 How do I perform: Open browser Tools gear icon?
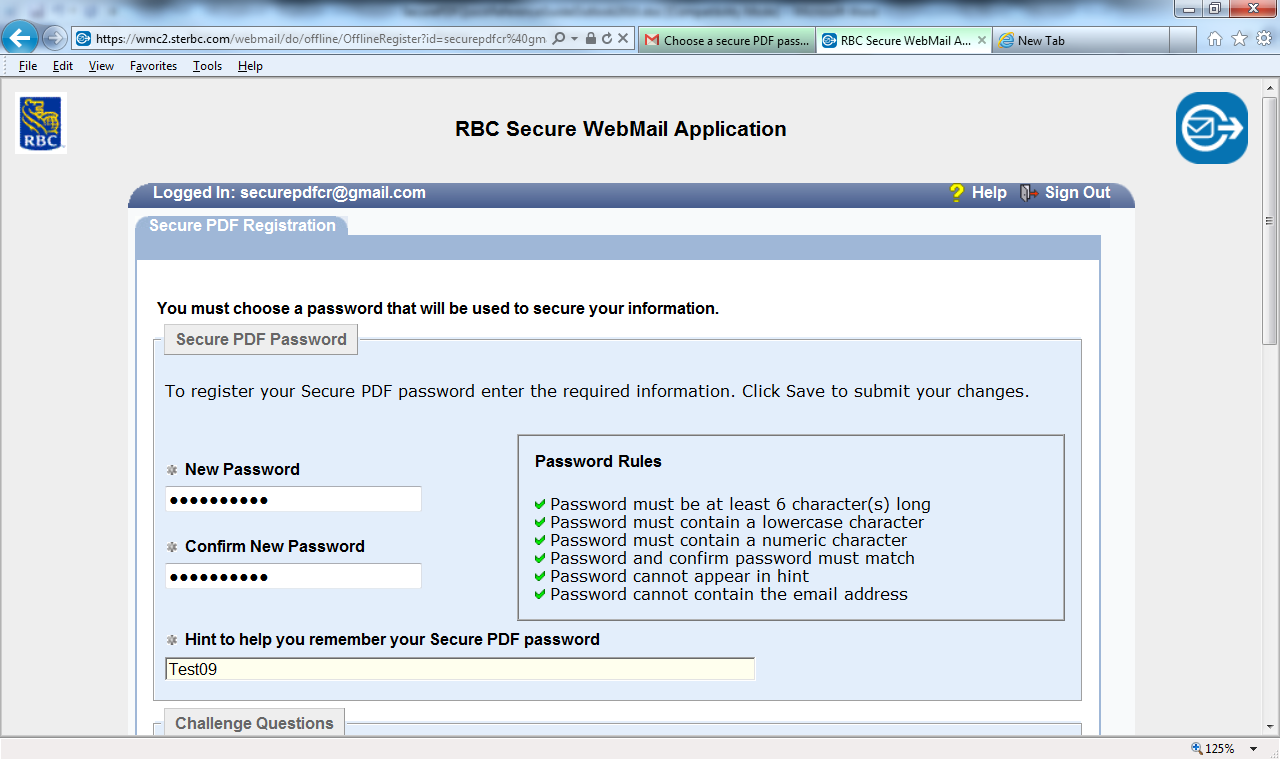click(x=1264, y=39)
